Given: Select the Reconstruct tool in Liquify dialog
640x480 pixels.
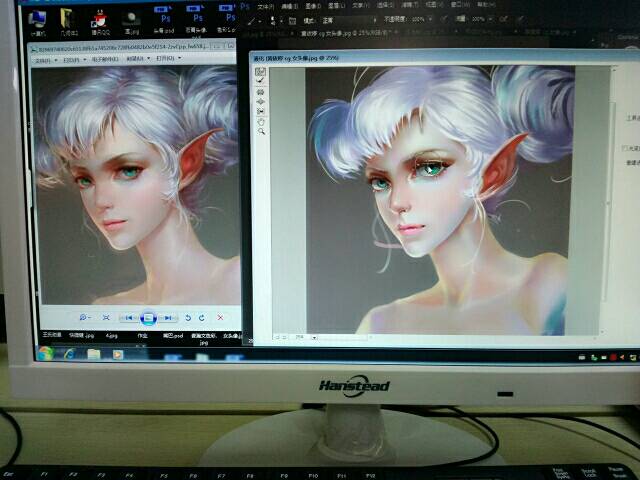Looking at the screenshot, I should click(260, 81).
